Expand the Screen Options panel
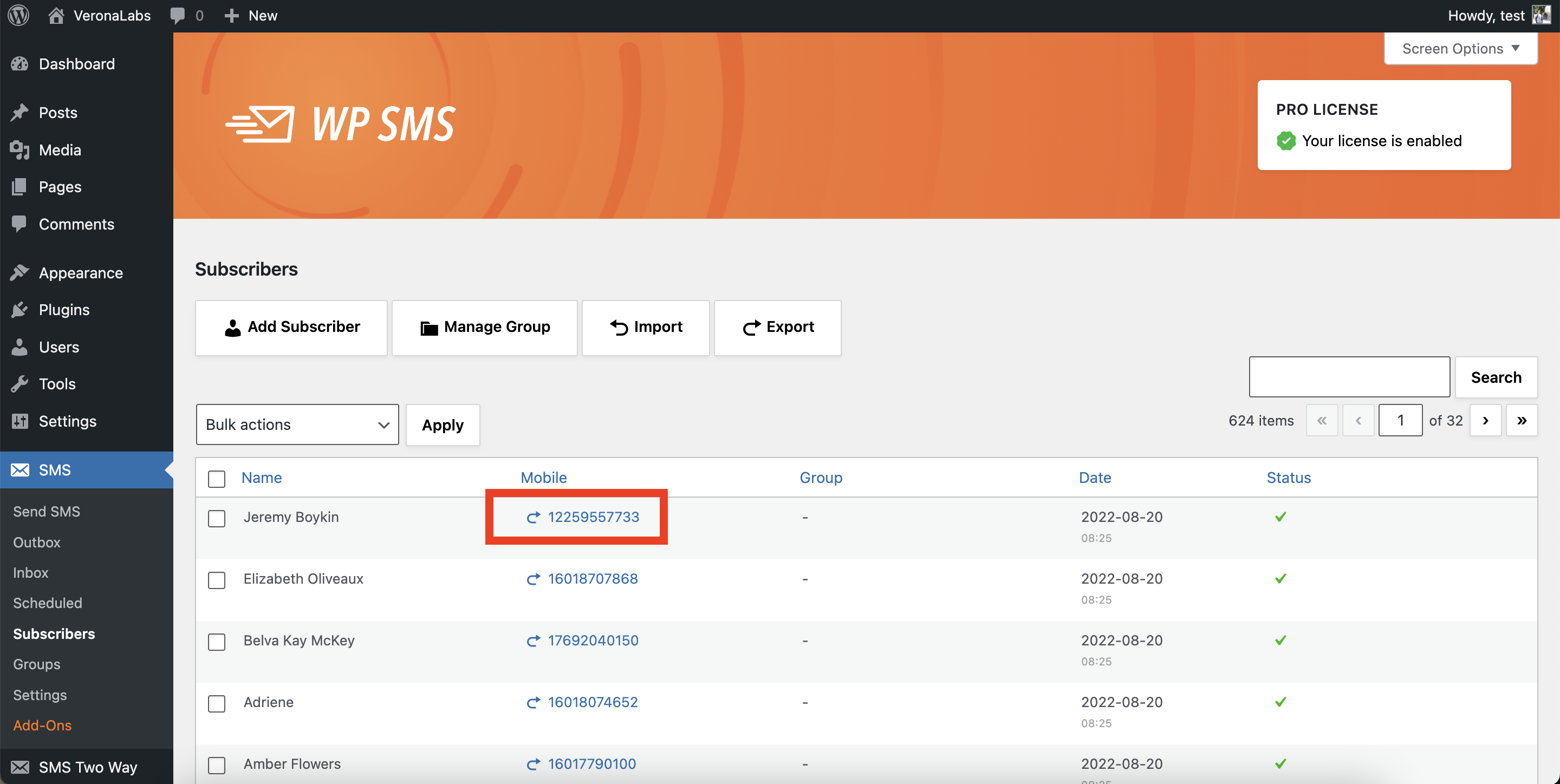Viewport: 1560px width, 784px height. (1460, 48)
